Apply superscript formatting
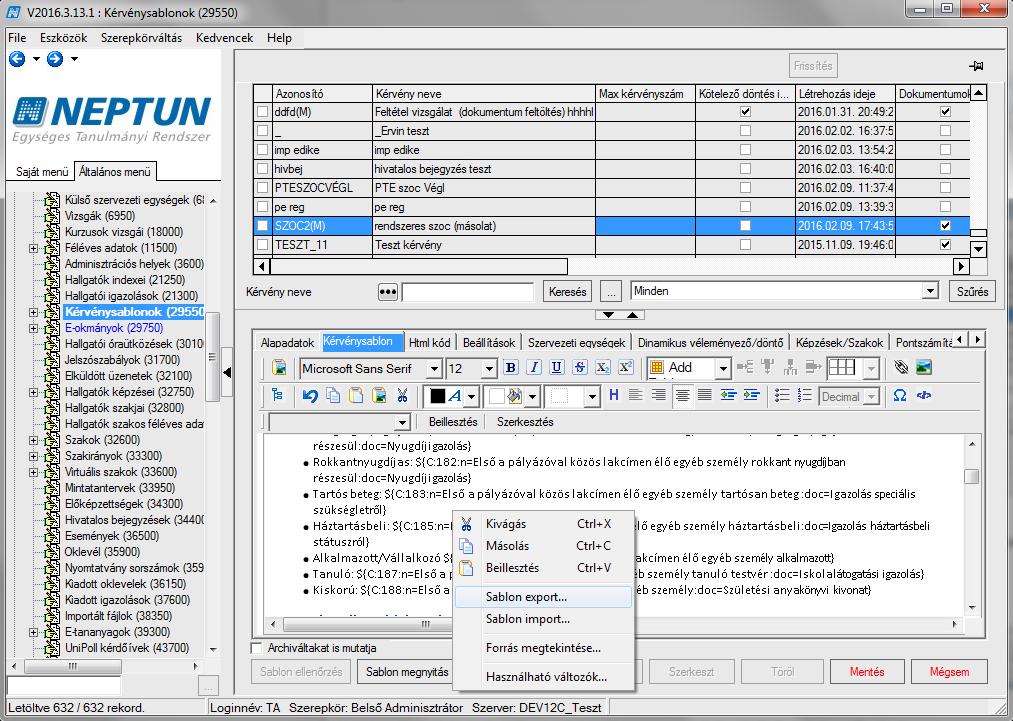This screenshot has height=721, width=1013. pos(625,368)
